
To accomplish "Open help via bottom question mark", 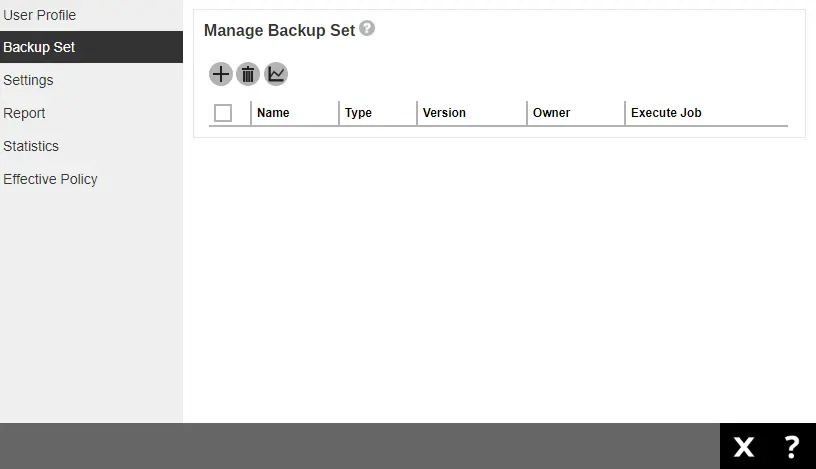I will pyautogui.click(x=792, y=447).
